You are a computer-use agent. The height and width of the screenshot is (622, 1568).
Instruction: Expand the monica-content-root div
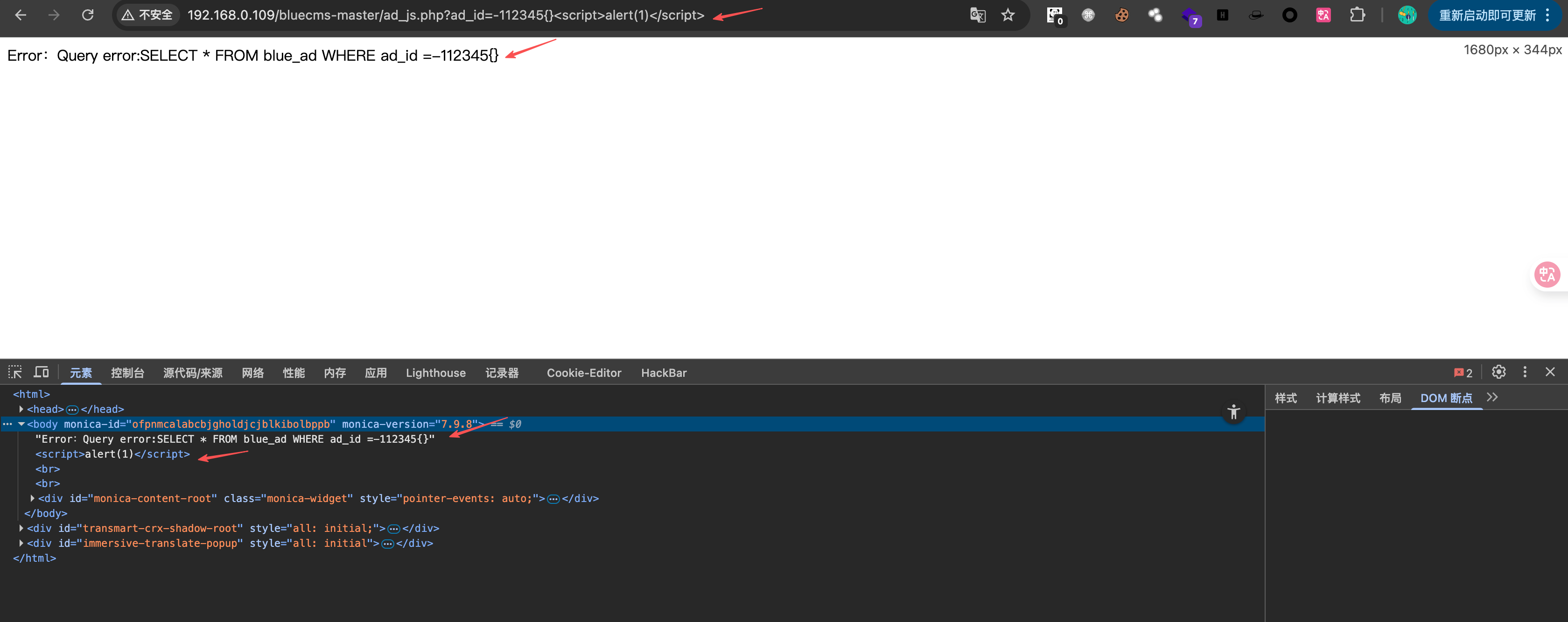(x=32, y=498)
